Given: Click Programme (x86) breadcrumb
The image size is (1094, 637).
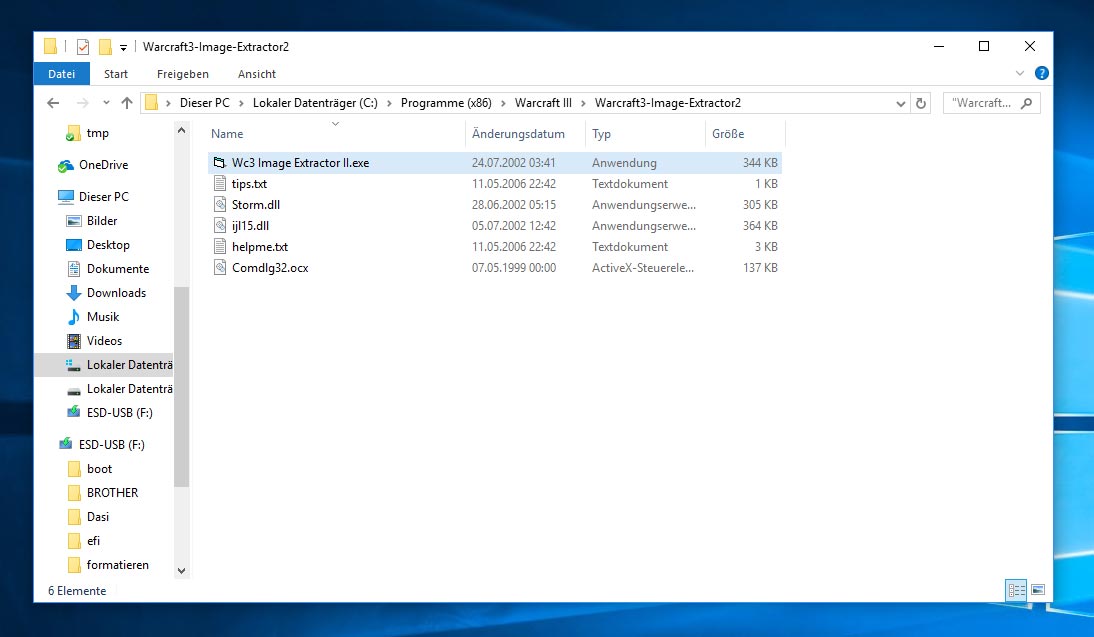Looking at the screenshot, I should (x=446, y=103).
